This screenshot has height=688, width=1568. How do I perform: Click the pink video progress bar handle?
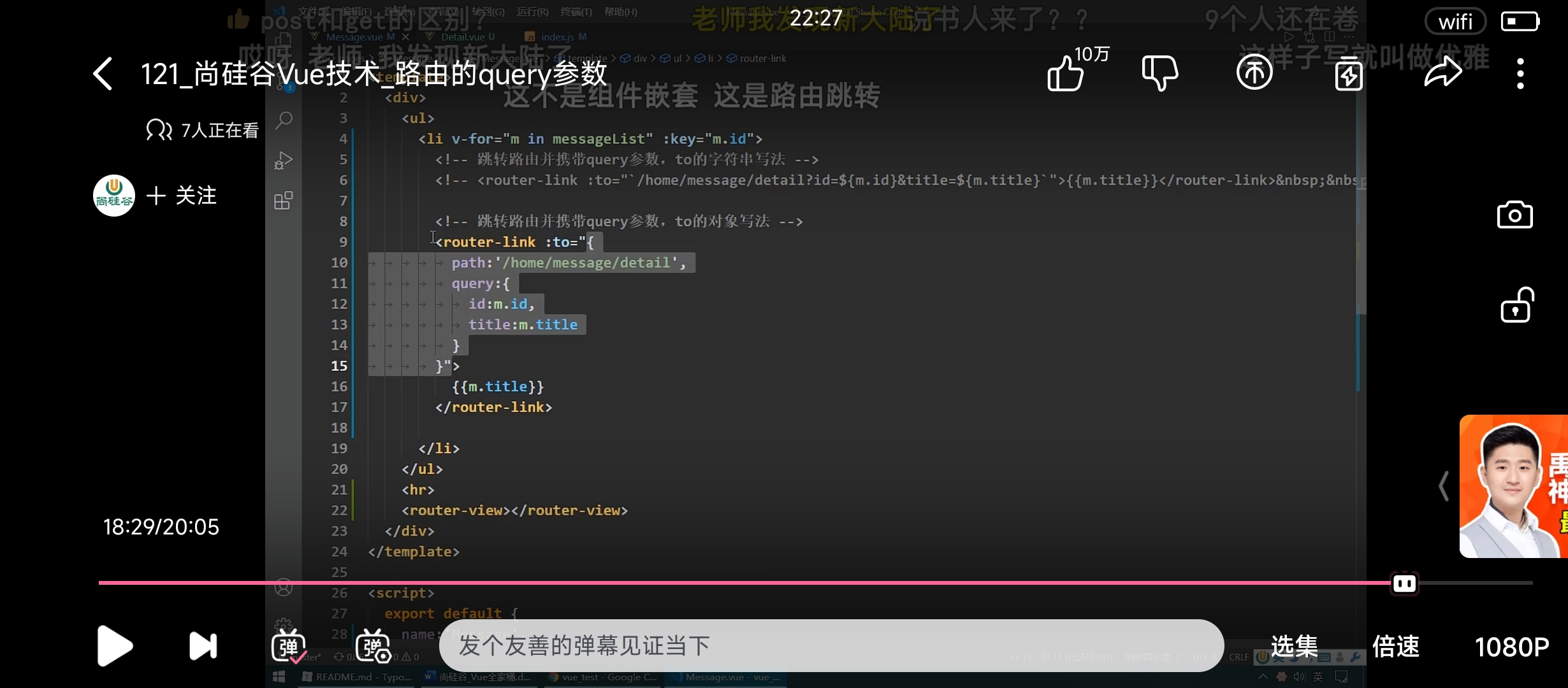[x=1404, y=583]
